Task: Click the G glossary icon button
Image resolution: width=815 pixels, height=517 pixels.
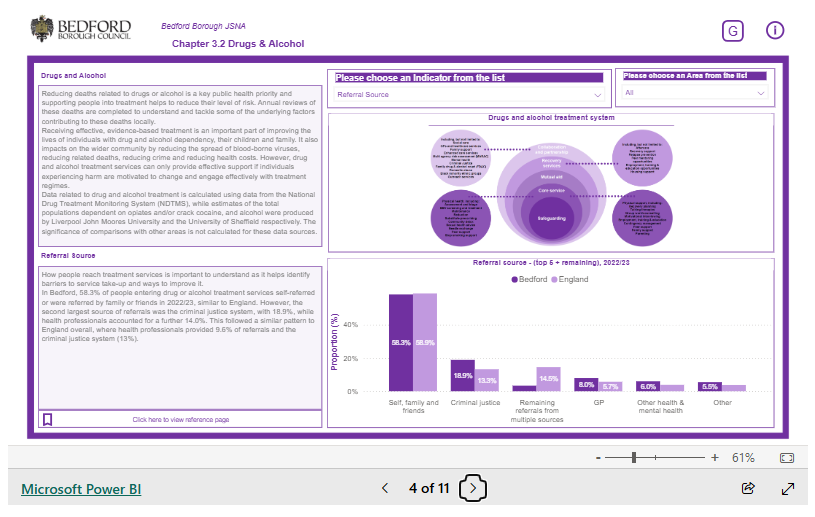Action: tap(732, 31)
